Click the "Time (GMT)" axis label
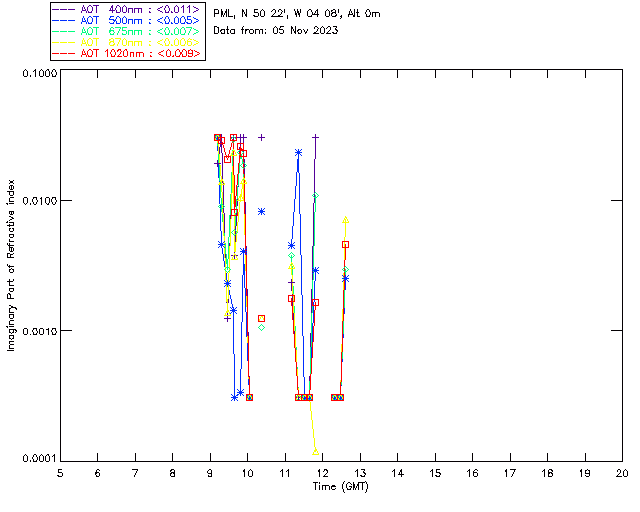 [340, 486]
